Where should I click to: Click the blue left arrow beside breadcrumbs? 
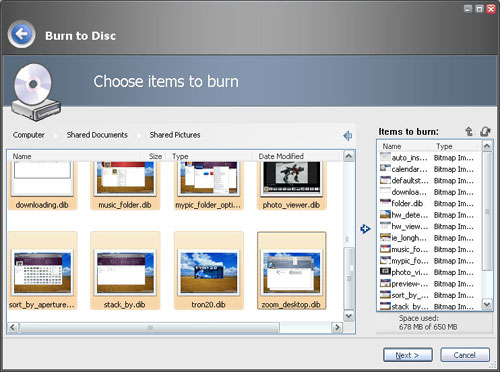348,136
